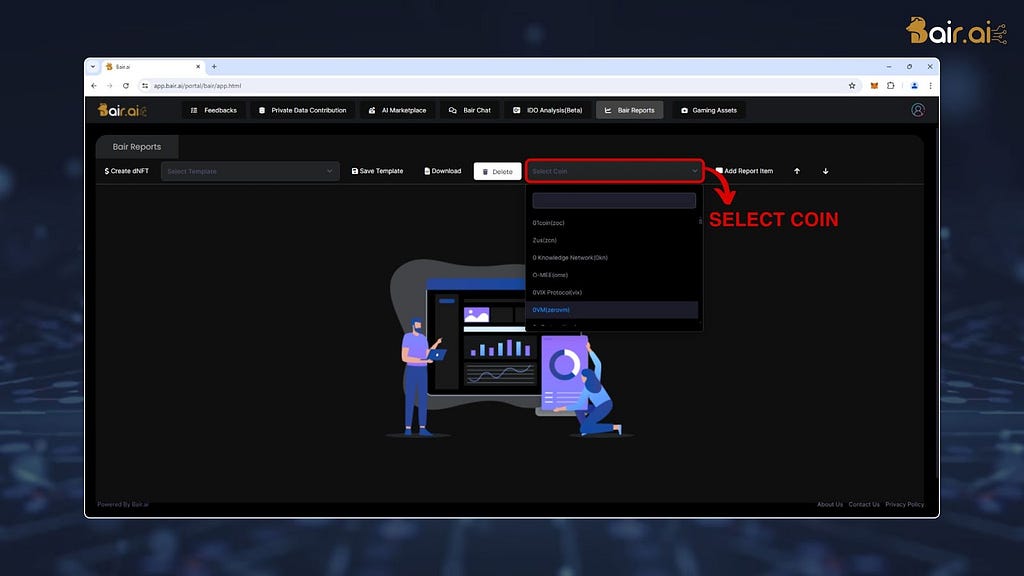Bookmark this page with the star icon
Image resolution: width=1024 pixels, height=576 pixels.
[852, 86]
